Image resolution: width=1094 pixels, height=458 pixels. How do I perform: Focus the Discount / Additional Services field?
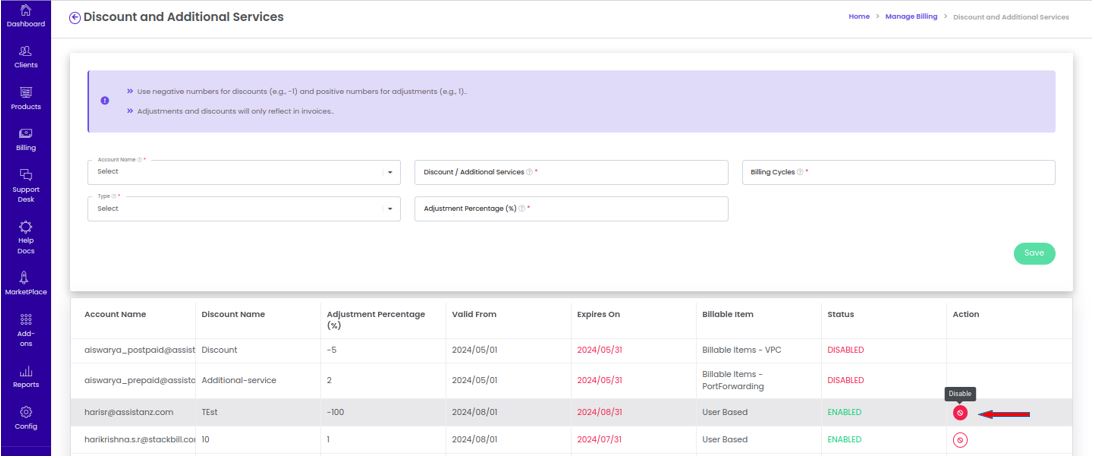pos(571,172)
